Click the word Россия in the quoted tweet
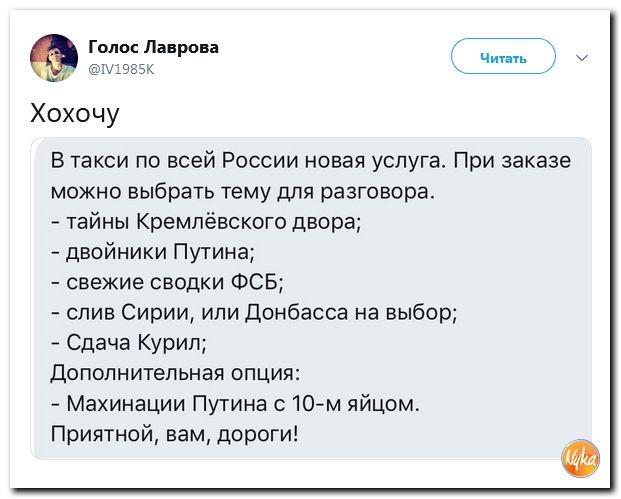 point(261,161)
